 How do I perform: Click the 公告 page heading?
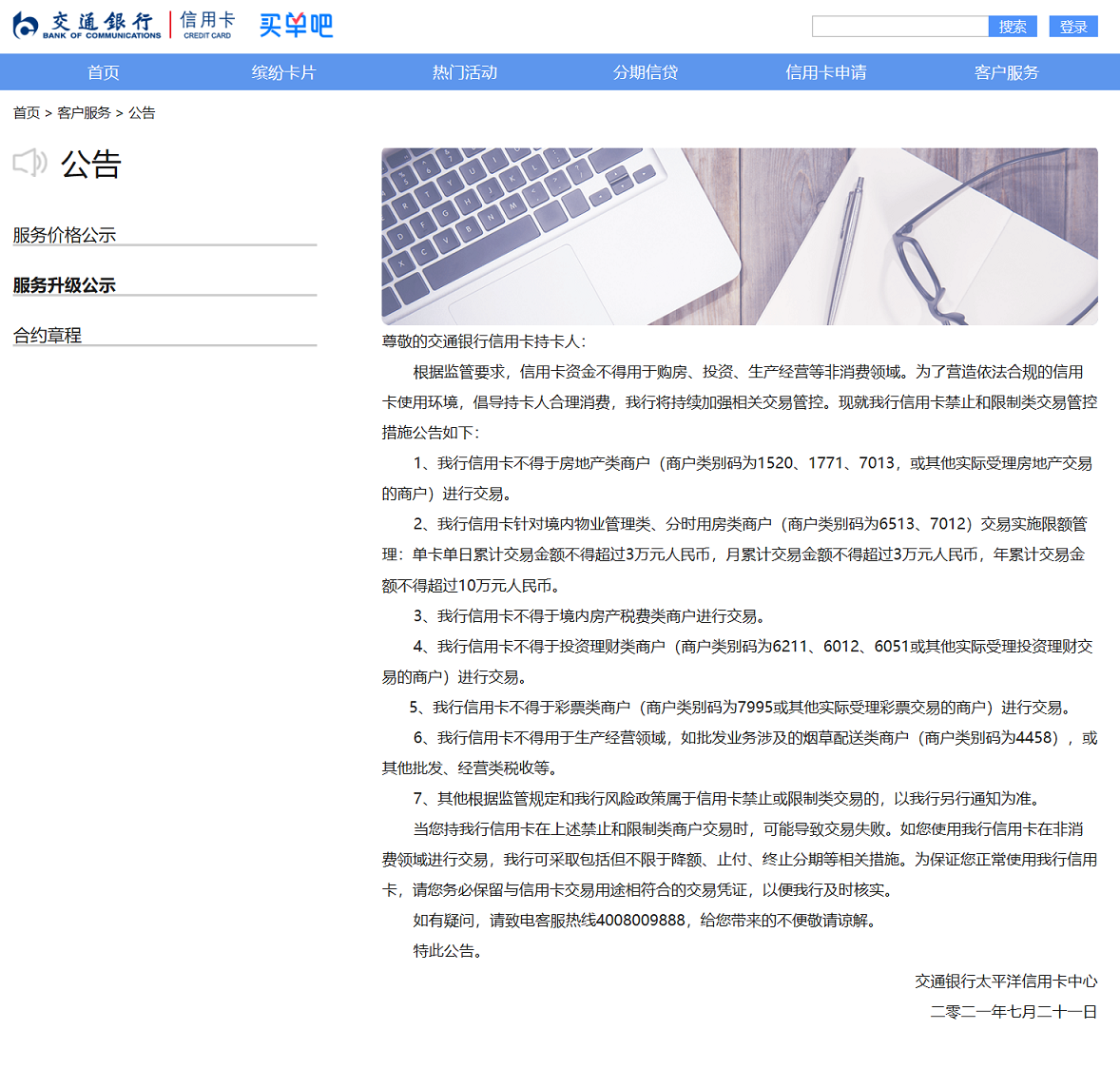91,165
